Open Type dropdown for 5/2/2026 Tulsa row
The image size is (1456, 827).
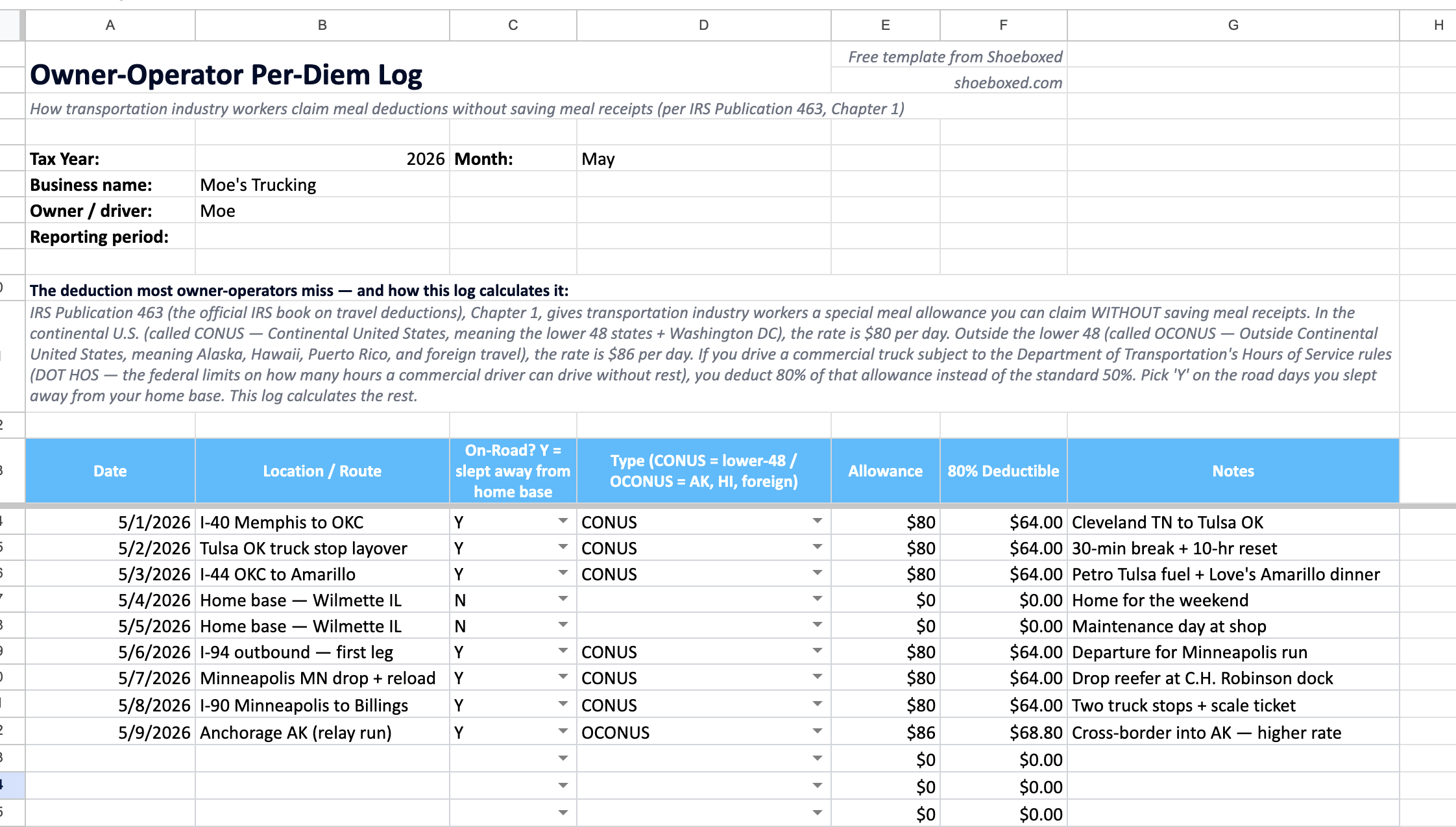817,547
